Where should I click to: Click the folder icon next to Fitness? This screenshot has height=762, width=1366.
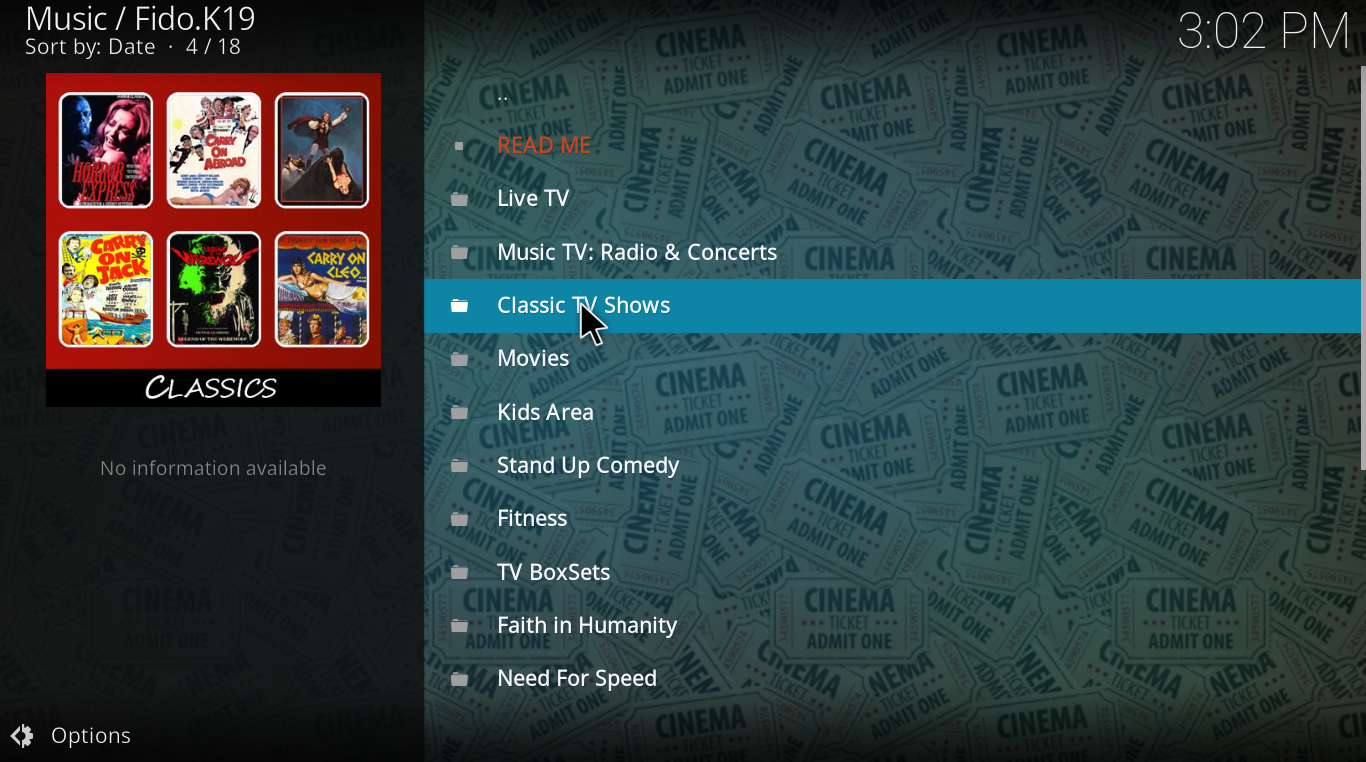(459, 519)
